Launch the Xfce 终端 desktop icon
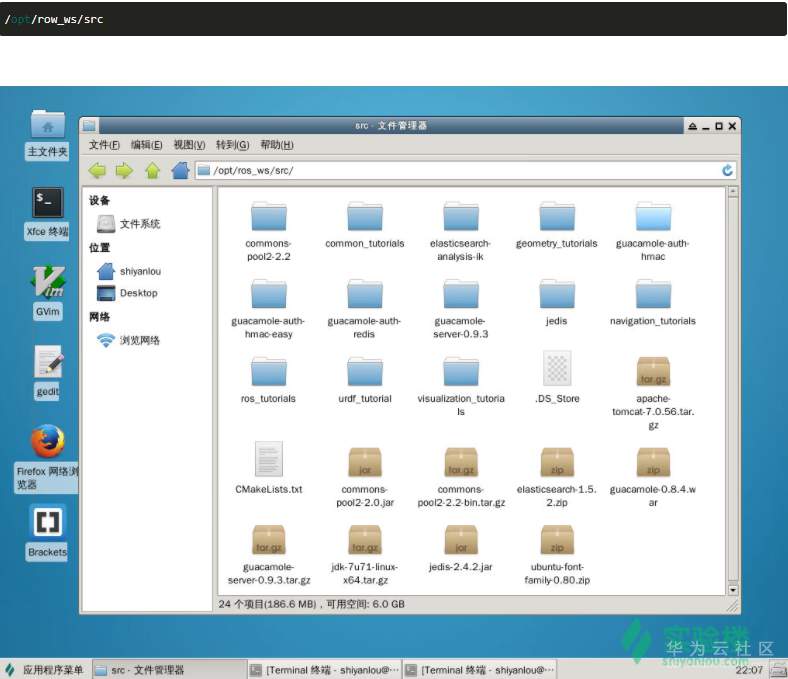Image resolution: width=788 pixels, height=679 pixels. (x=47, y=213)
